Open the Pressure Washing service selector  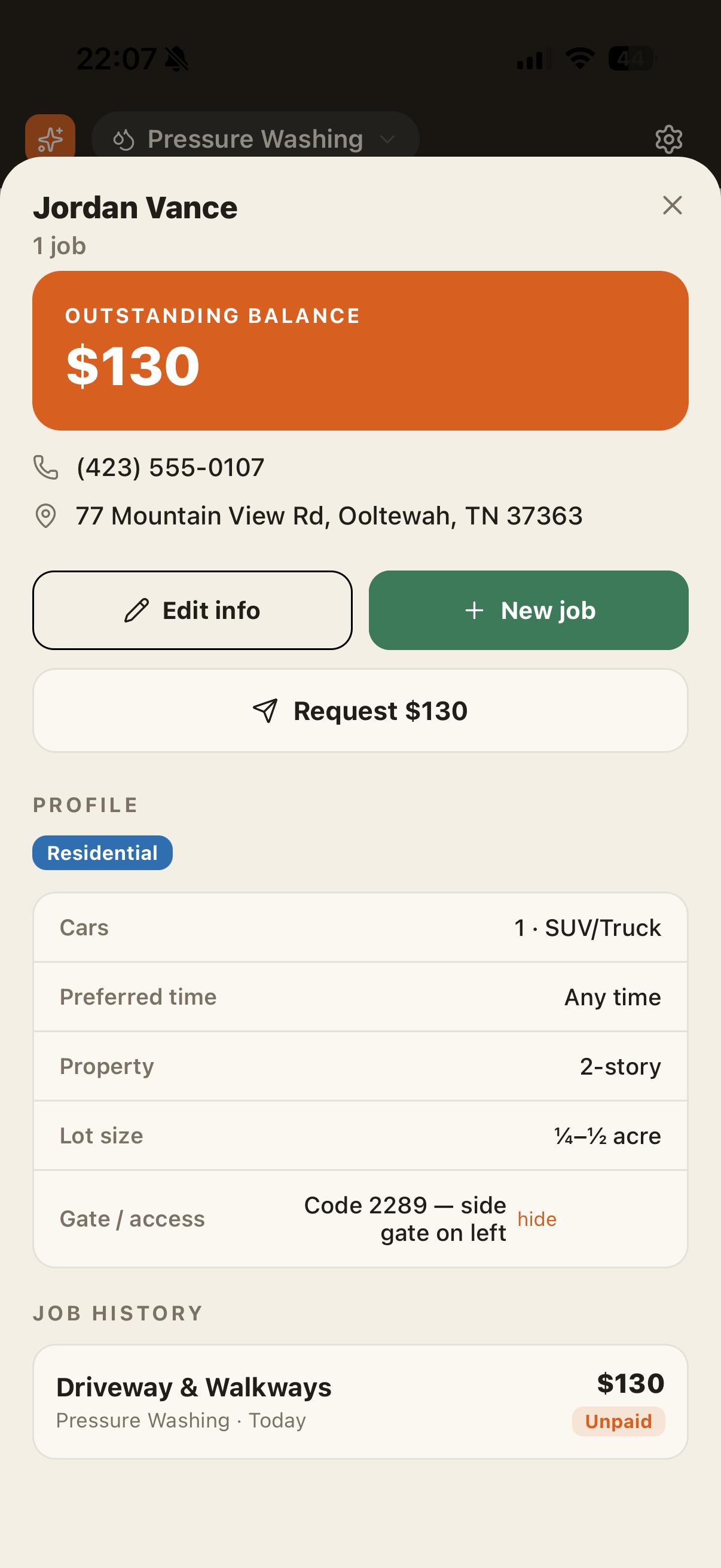(255, 139)
